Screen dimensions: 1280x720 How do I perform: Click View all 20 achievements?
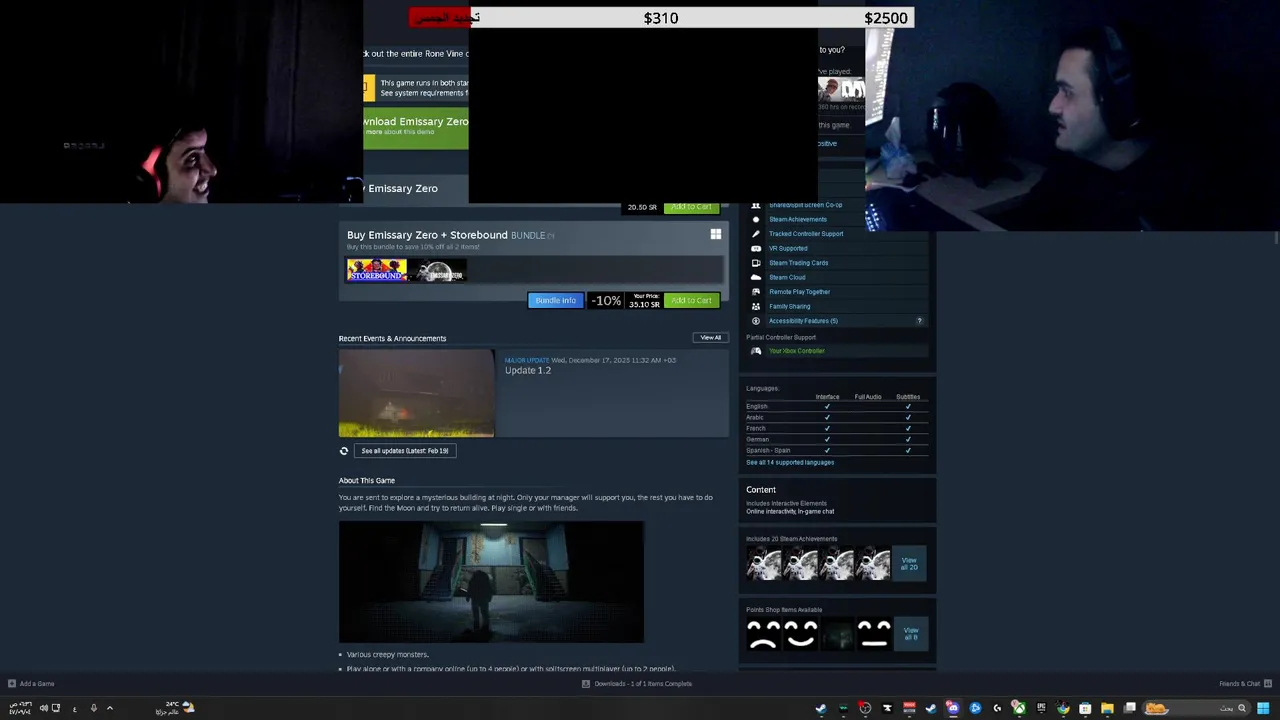tap(909, 564)
